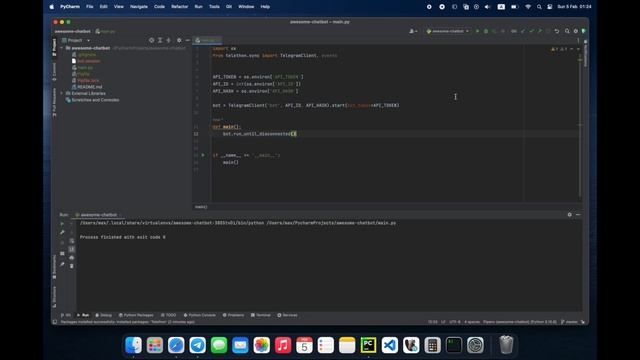Open the Pull Requests side tab
640x360 pixels.
click(54, 103)
